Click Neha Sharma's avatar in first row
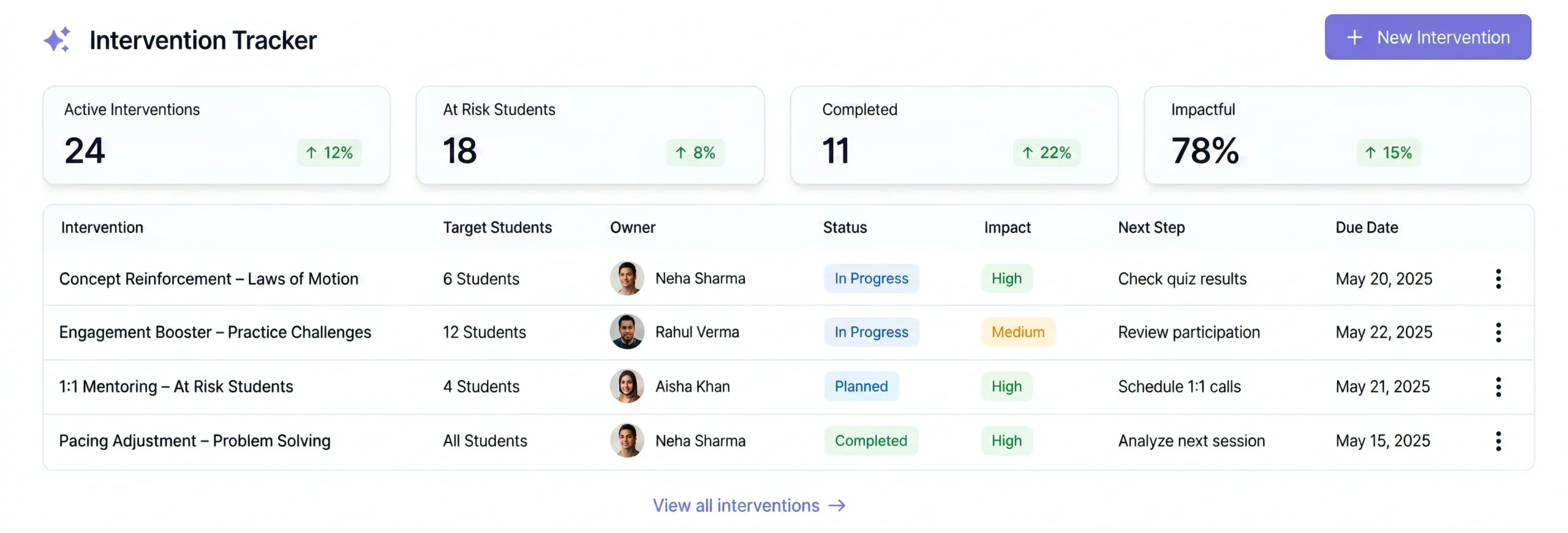This screenshot has height=533, width=1568. [627, 278]
